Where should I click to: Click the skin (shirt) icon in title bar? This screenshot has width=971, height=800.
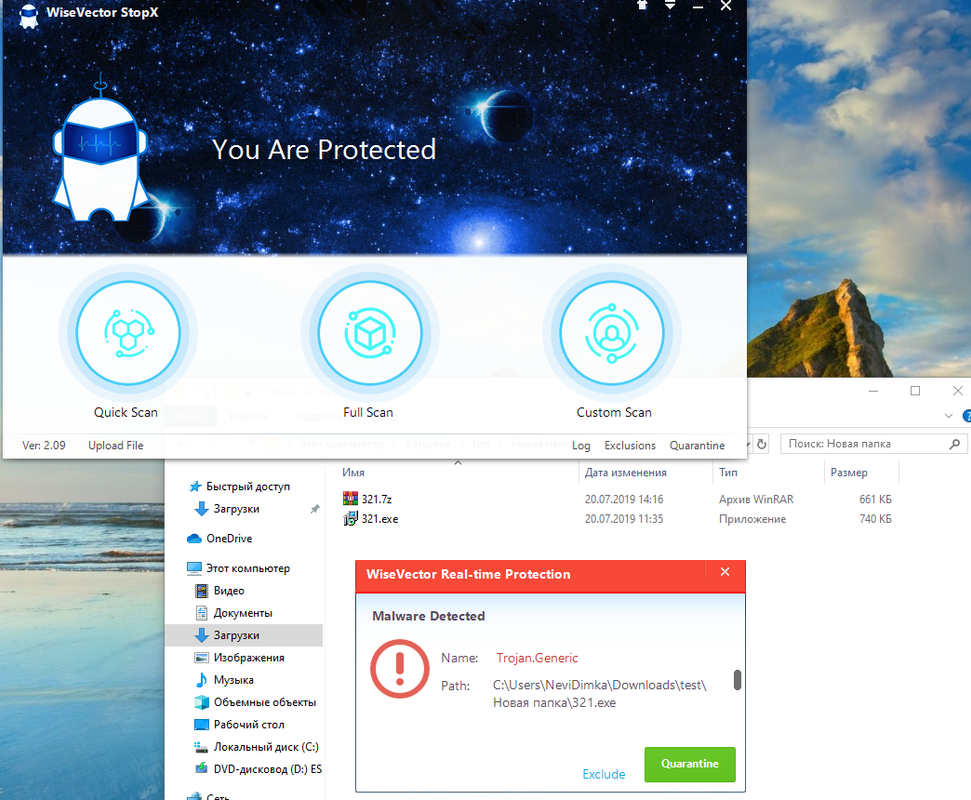[x=642, y=5]
